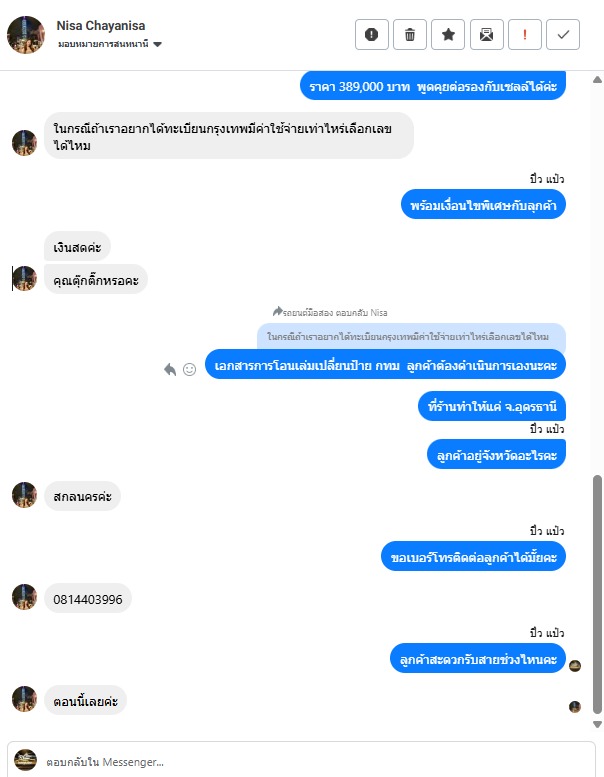Viewport: 604px width, 777px height.
Task: Open Nisa Chayanisa header profile picture
Action: [x=26, y=35]
